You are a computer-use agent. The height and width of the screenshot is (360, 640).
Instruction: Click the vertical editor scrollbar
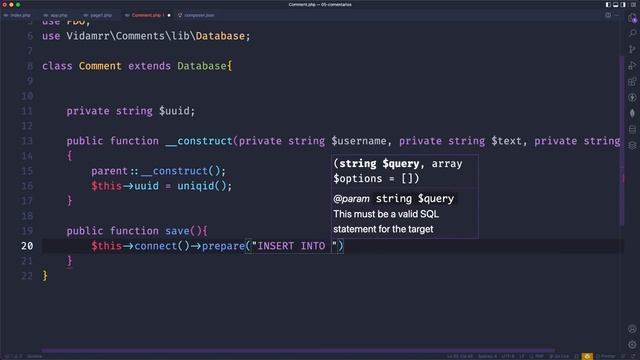point(622,141)
